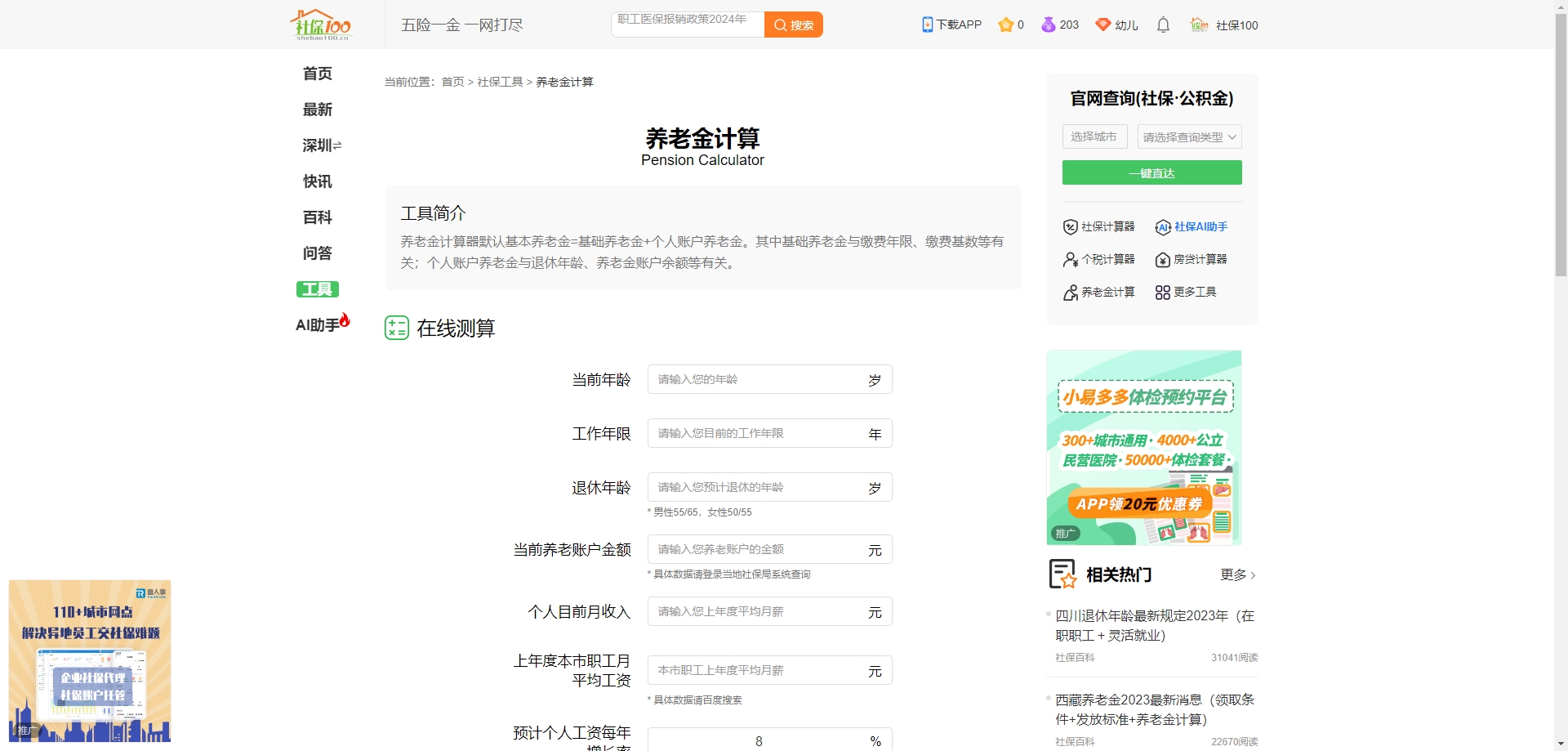Click the 社保100 site logo
This screenshot has height=751, width=1568.
(x=320, y=25)
